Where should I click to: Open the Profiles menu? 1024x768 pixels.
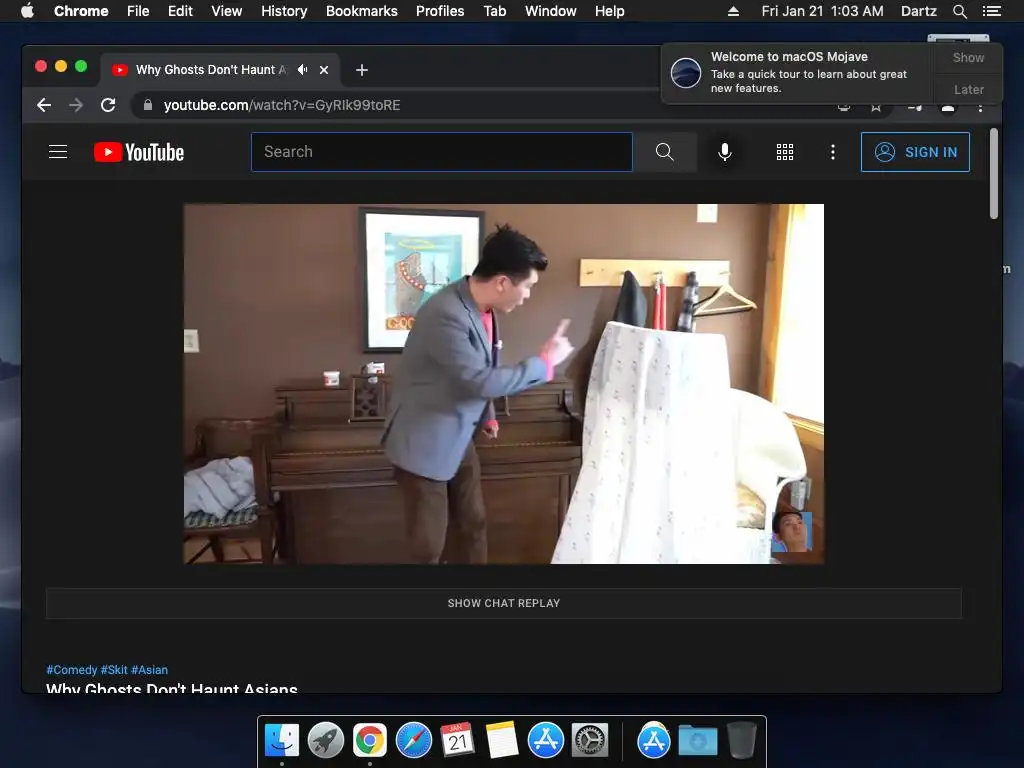pyautogui.click(x=440, y=11)
